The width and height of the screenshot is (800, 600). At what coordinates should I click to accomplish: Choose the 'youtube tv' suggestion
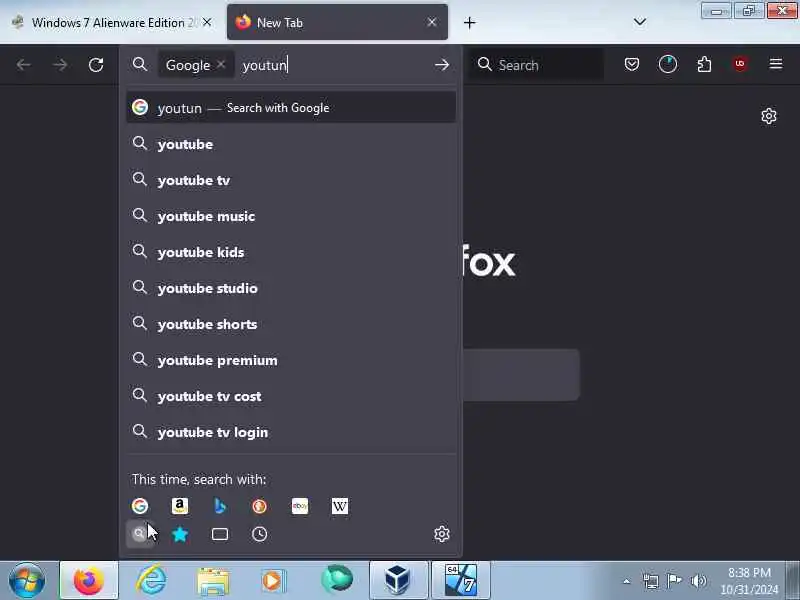coord(291,180)
